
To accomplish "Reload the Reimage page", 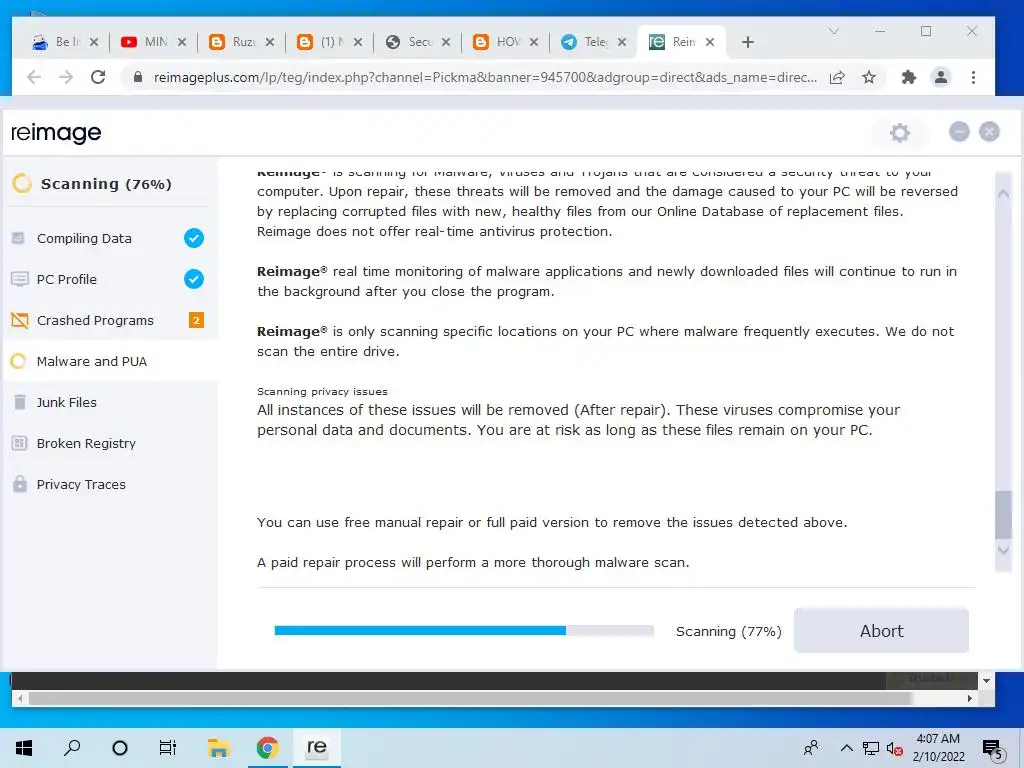I will coord(98,77).
